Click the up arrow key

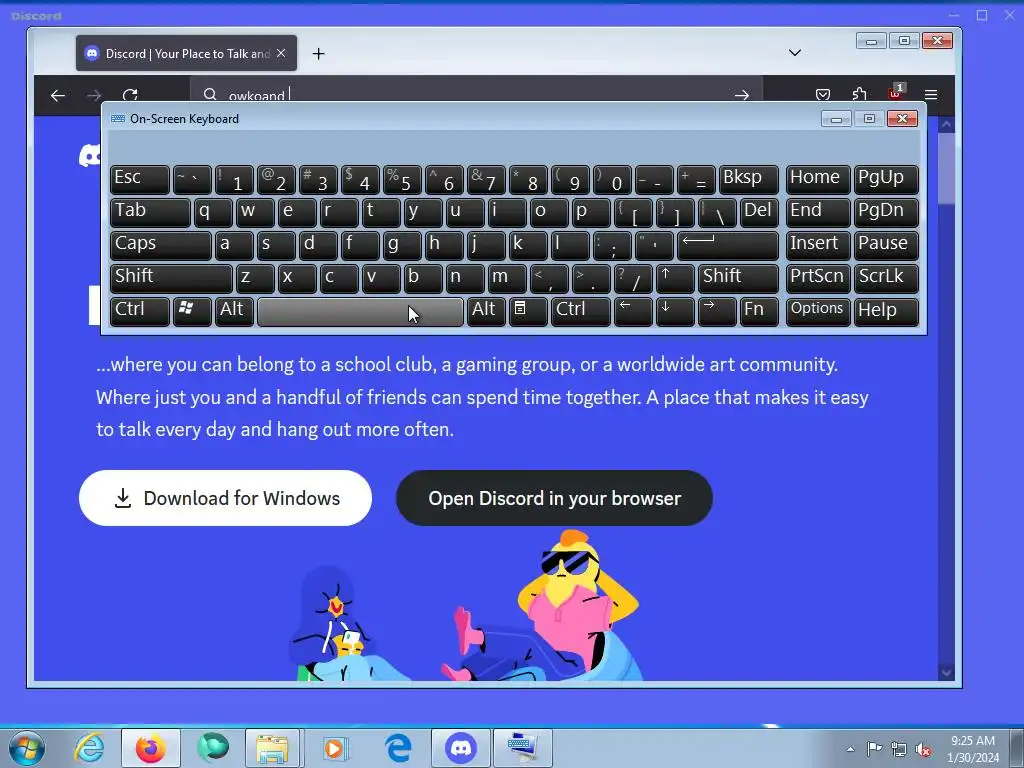point(675,278)
